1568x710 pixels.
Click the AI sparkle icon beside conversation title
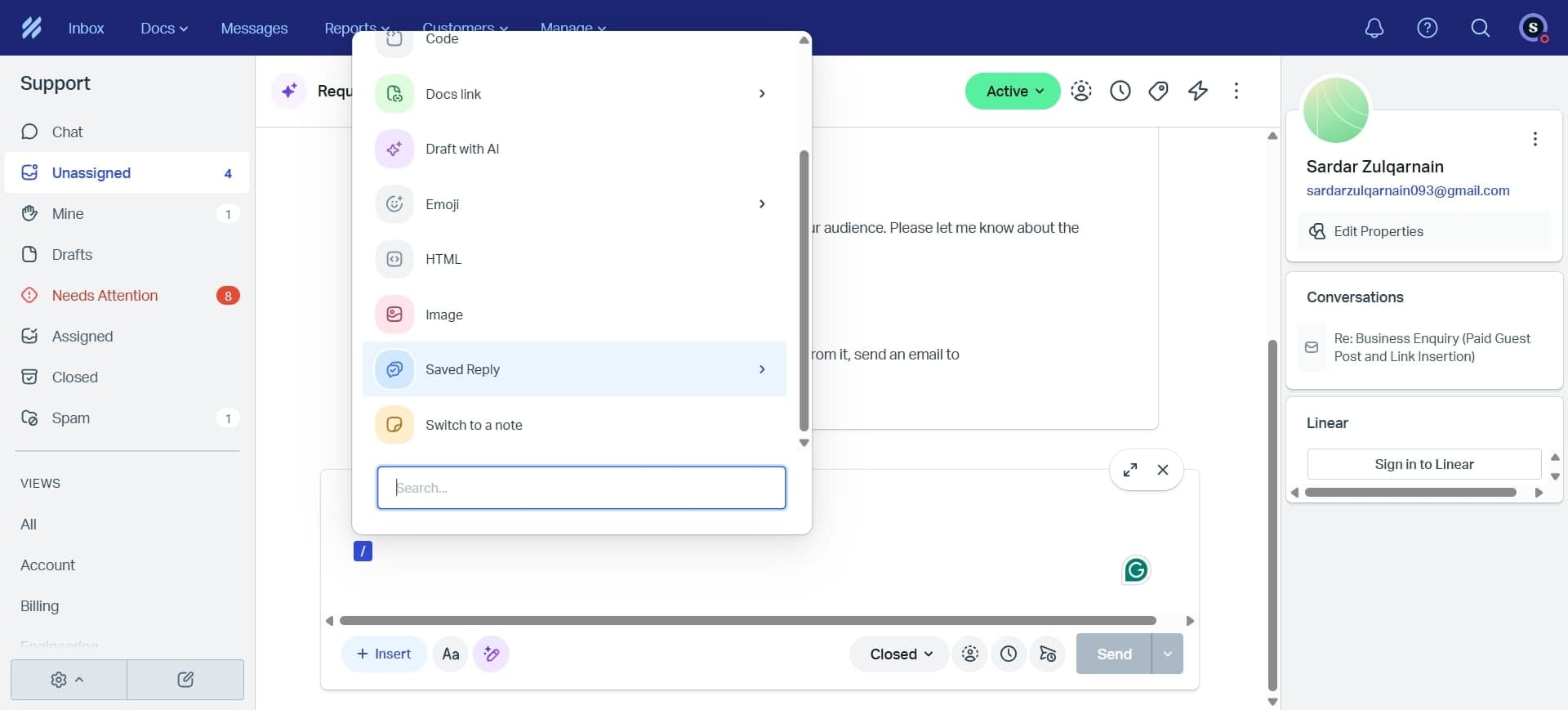point(288,91)
